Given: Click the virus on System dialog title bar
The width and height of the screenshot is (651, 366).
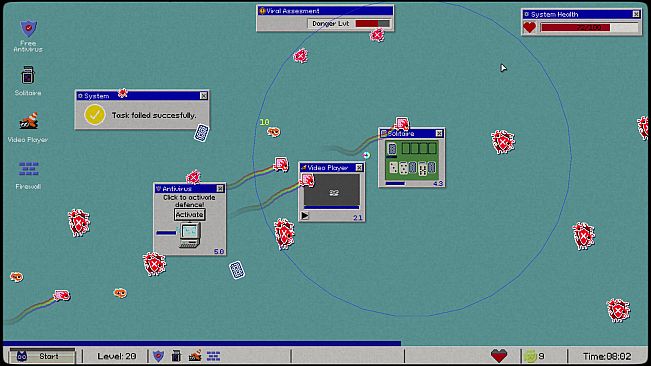Looking at the screenshot, I should pyautogui.click(x=122, y=93).
